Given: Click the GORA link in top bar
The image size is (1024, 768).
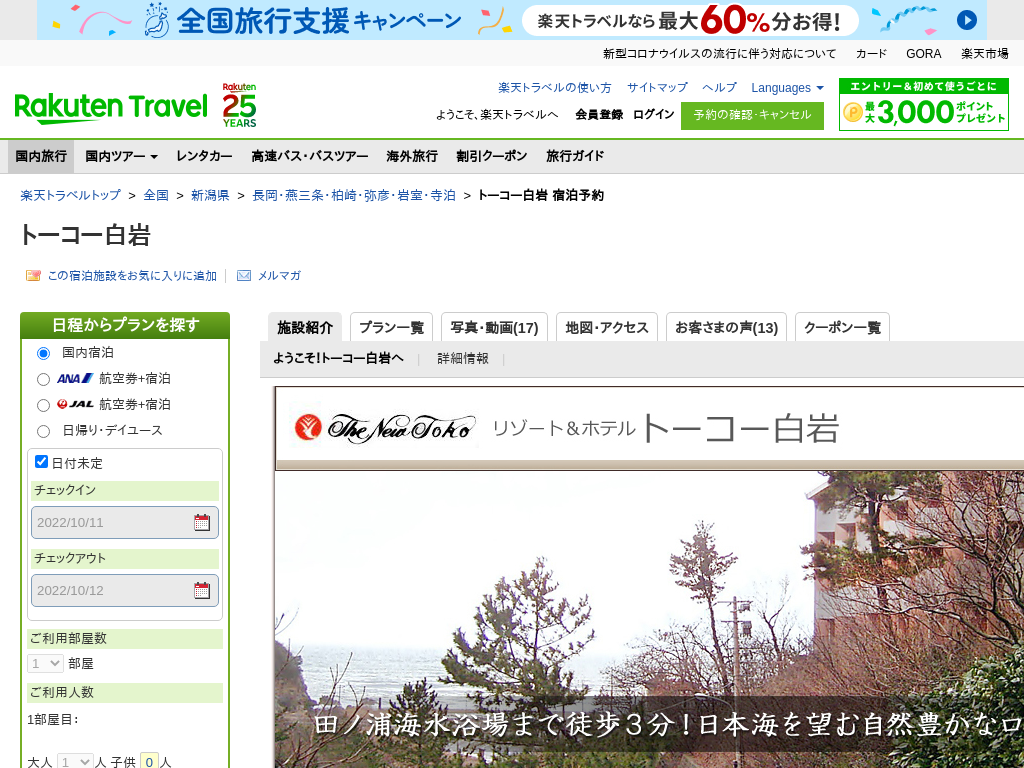Looking at the screenshot, I should click(923, 54).
